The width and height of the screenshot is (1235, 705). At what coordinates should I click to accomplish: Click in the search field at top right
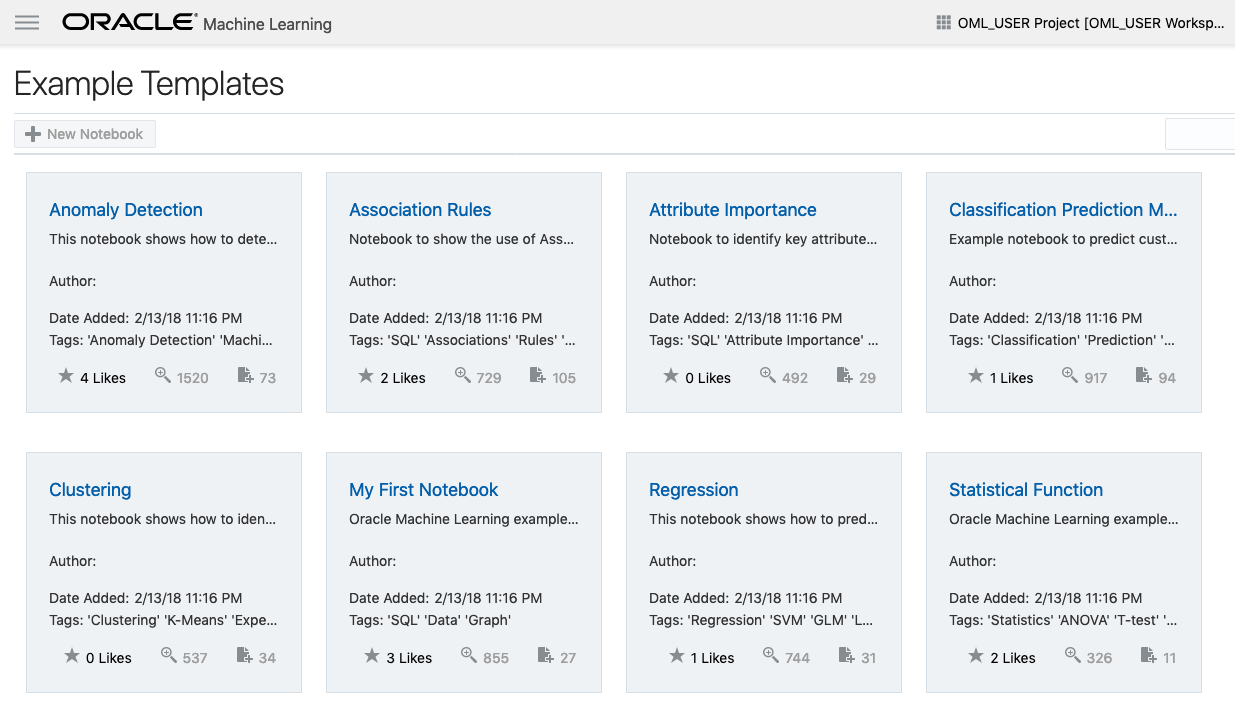[x=1200, y=134]
